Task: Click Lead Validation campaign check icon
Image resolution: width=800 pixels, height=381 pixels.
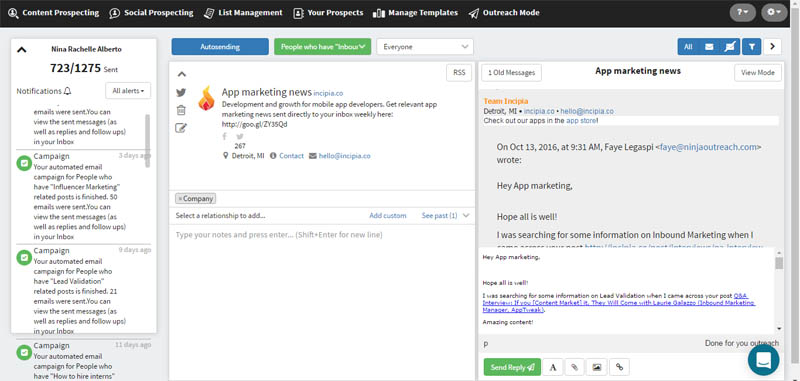Action: [x=24, y=258]
